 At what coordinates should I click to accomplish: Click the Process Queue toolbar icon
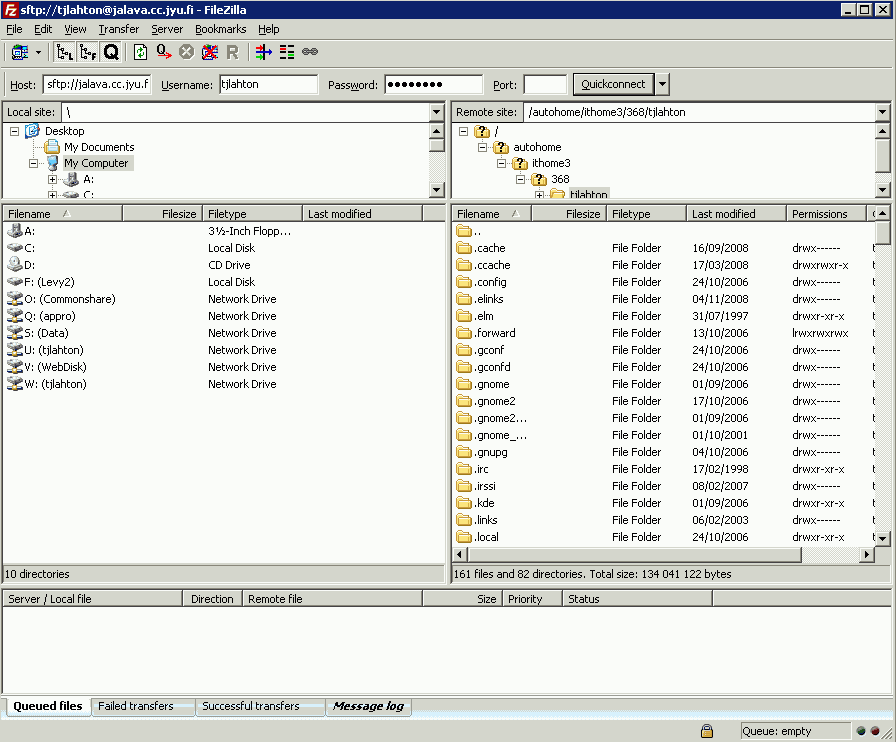[x=163, y=53]
